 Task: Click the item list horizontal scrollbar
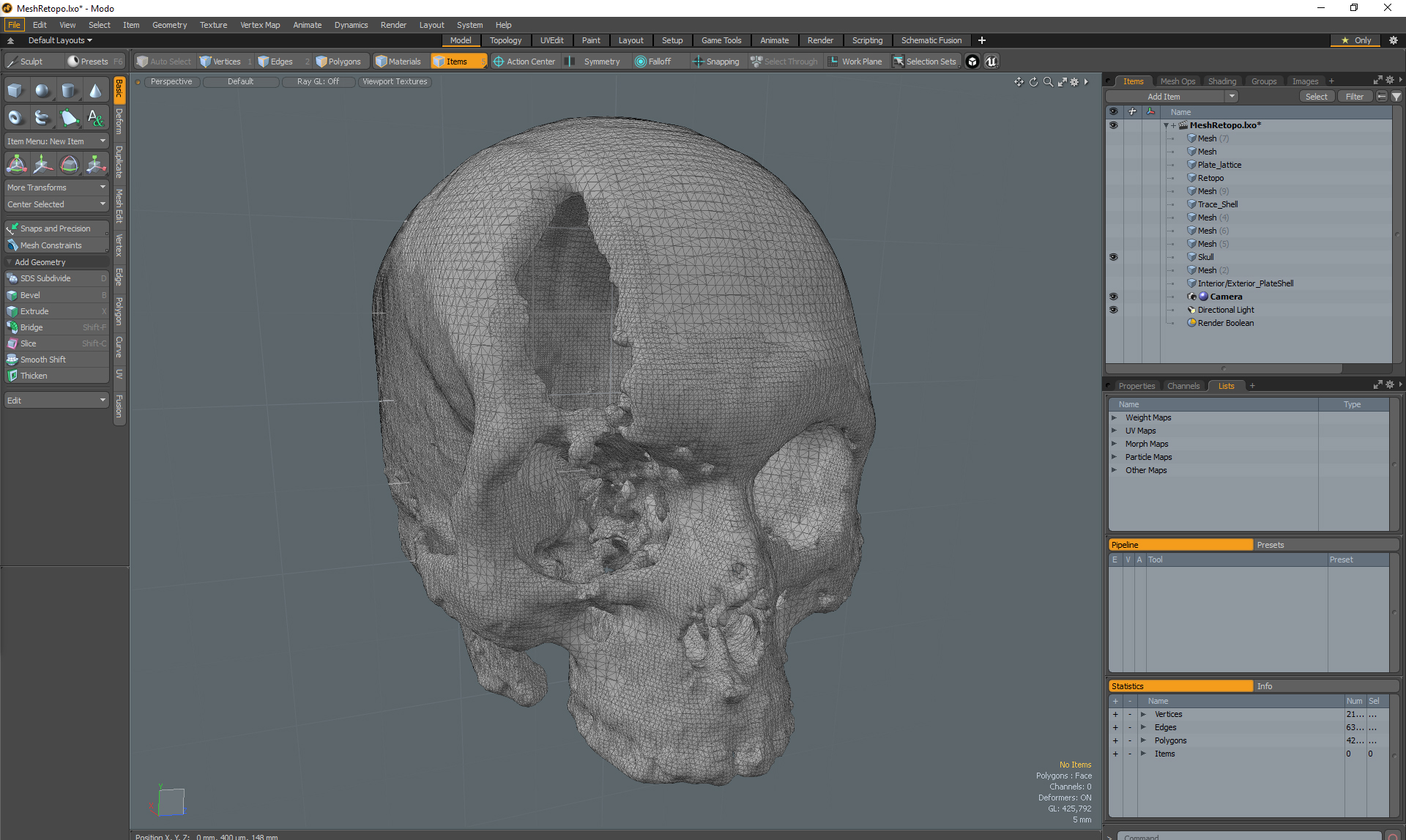[1223, 368]
